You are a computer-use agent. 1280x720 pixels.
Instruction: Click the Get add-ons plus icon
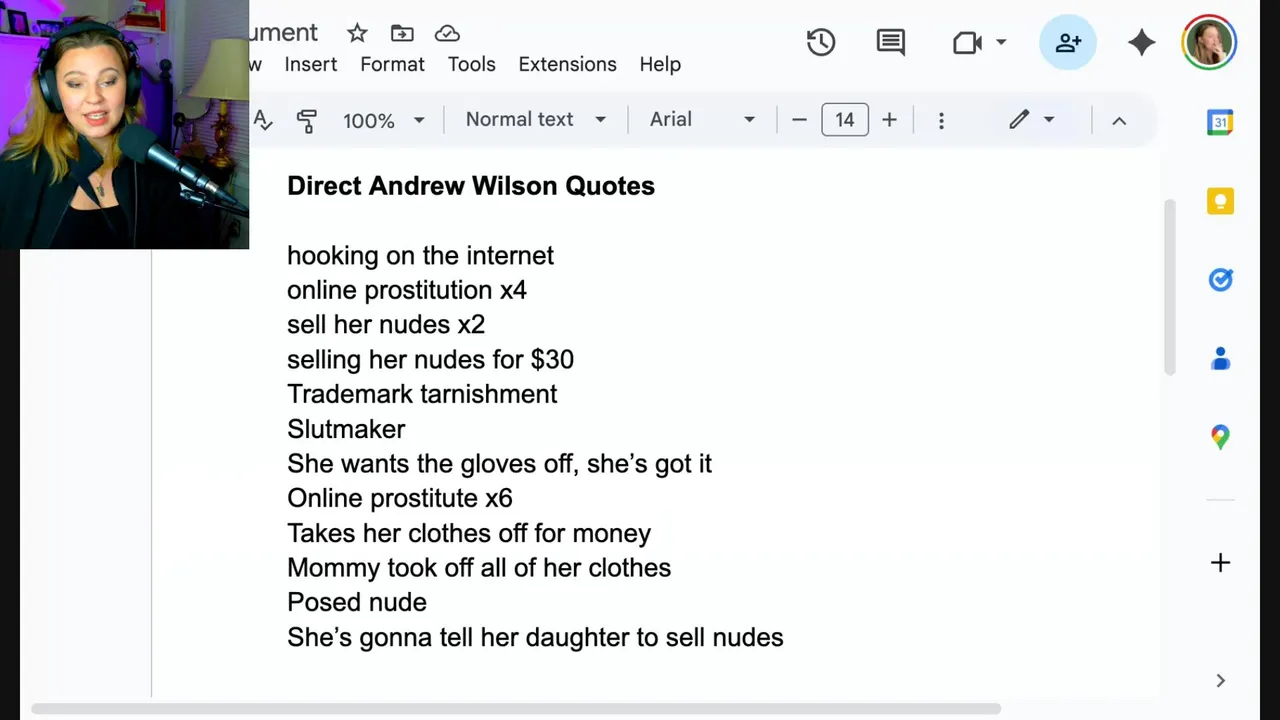[x=1220, y=562]
